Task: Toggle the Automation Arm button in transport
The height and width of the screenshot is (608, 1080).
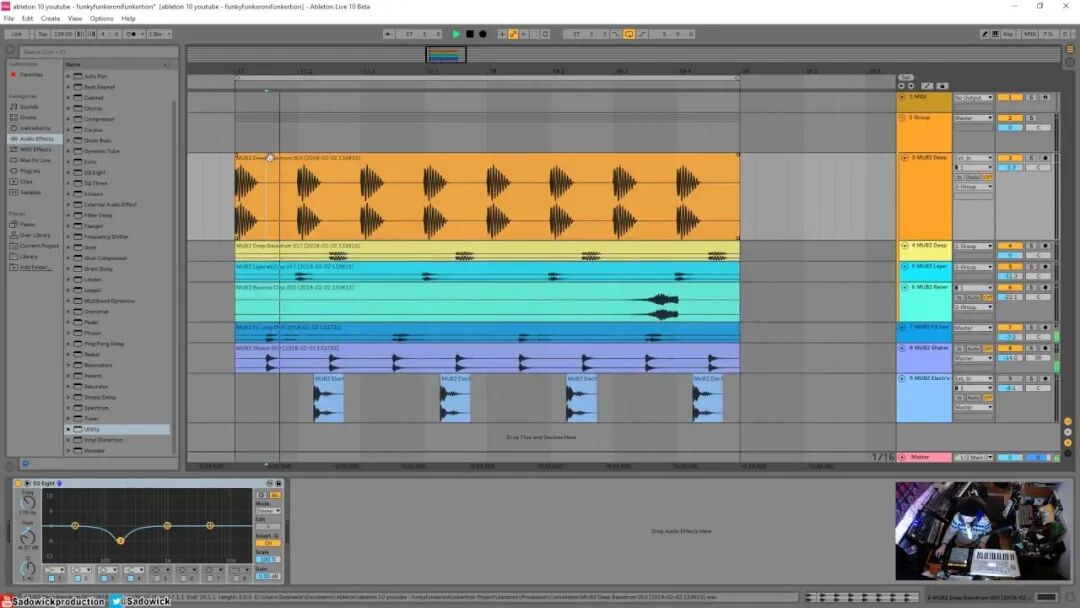Action: pos(513,34)
